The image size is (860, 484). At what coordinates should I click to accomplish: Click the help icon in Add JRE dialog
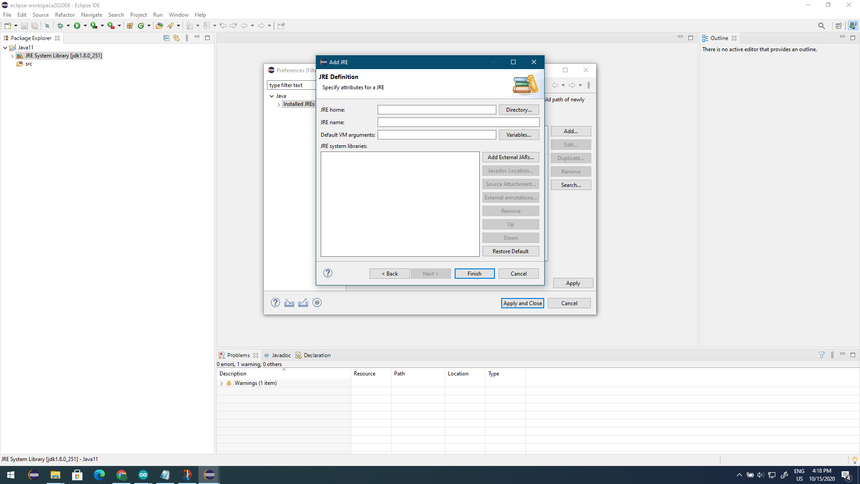(x=327, y=273)
